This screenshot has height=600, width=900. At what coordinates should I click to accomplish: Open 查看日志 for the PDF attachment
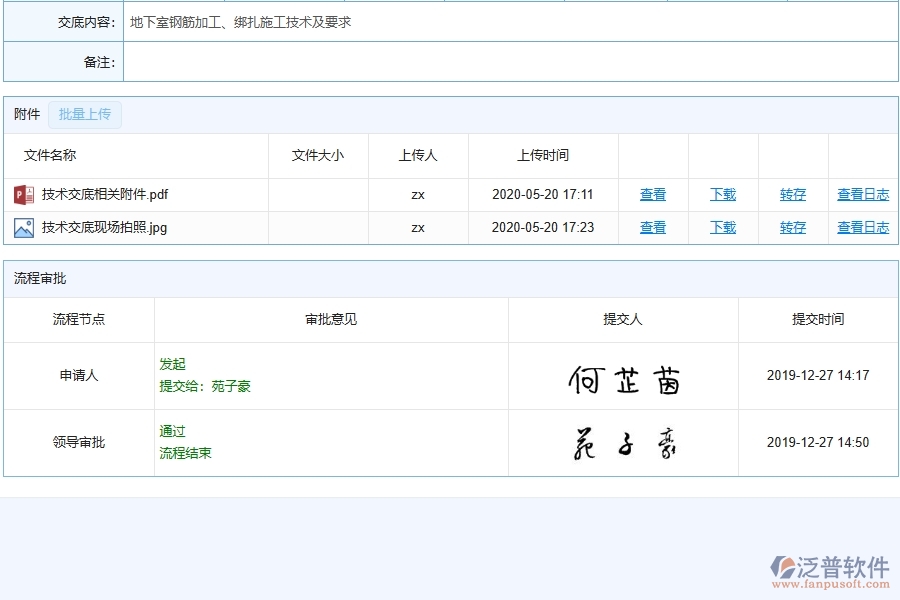(x=863, y=194)
